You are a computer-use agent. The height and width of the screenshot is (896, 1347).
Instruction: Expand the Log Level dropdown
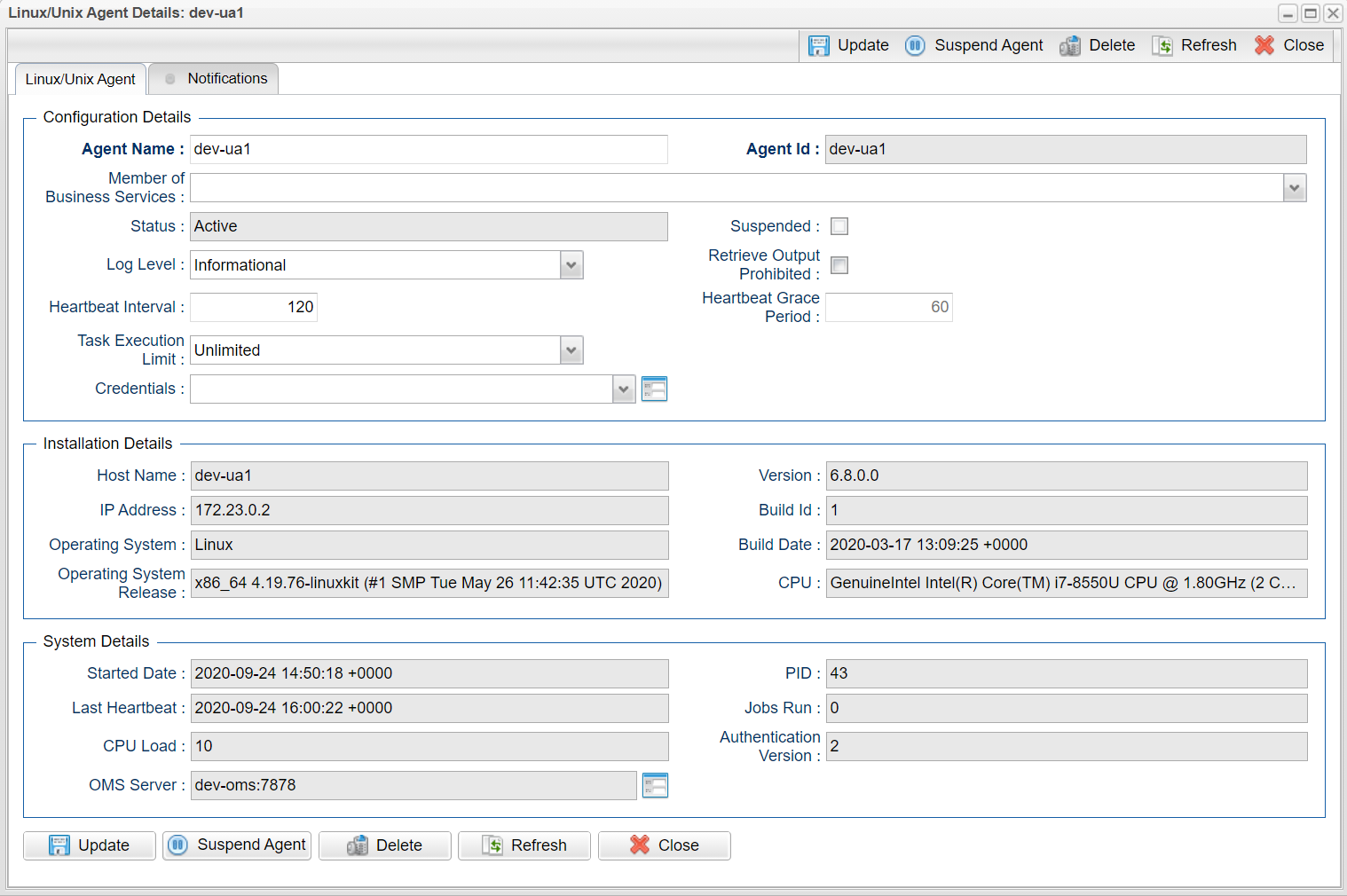point(571,265)
